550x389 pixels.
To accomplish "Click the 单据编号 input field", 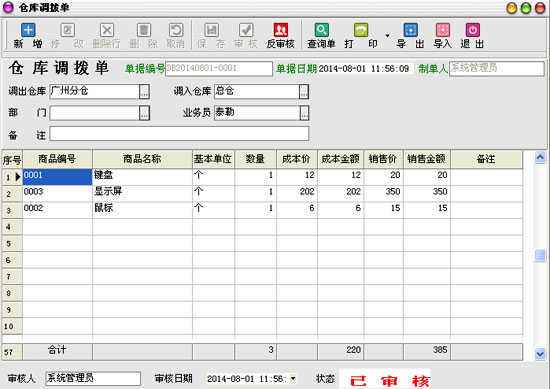I will click(x=219, y=68).
